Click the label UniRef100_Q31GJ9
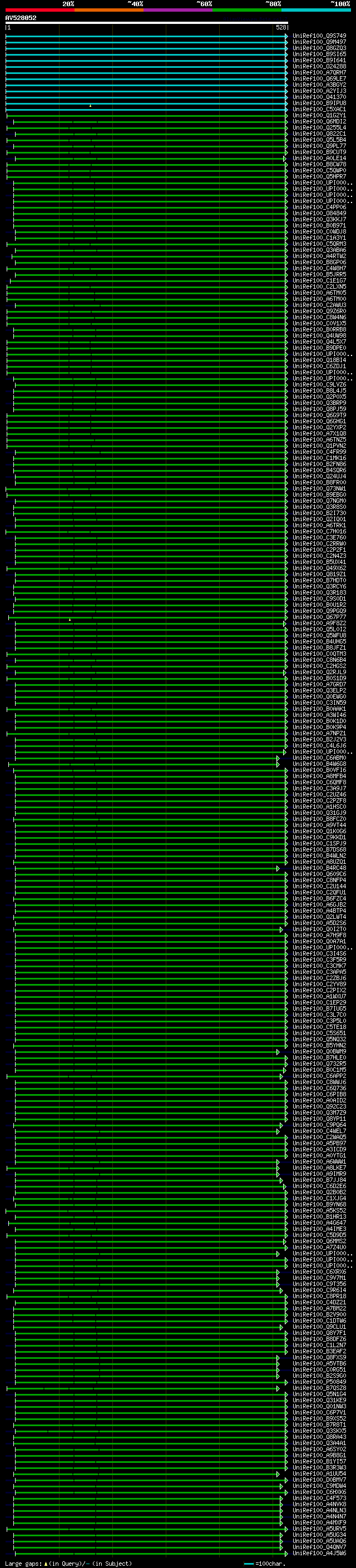Viewport: 356px width, 1568px height. (x=319, y=813)
